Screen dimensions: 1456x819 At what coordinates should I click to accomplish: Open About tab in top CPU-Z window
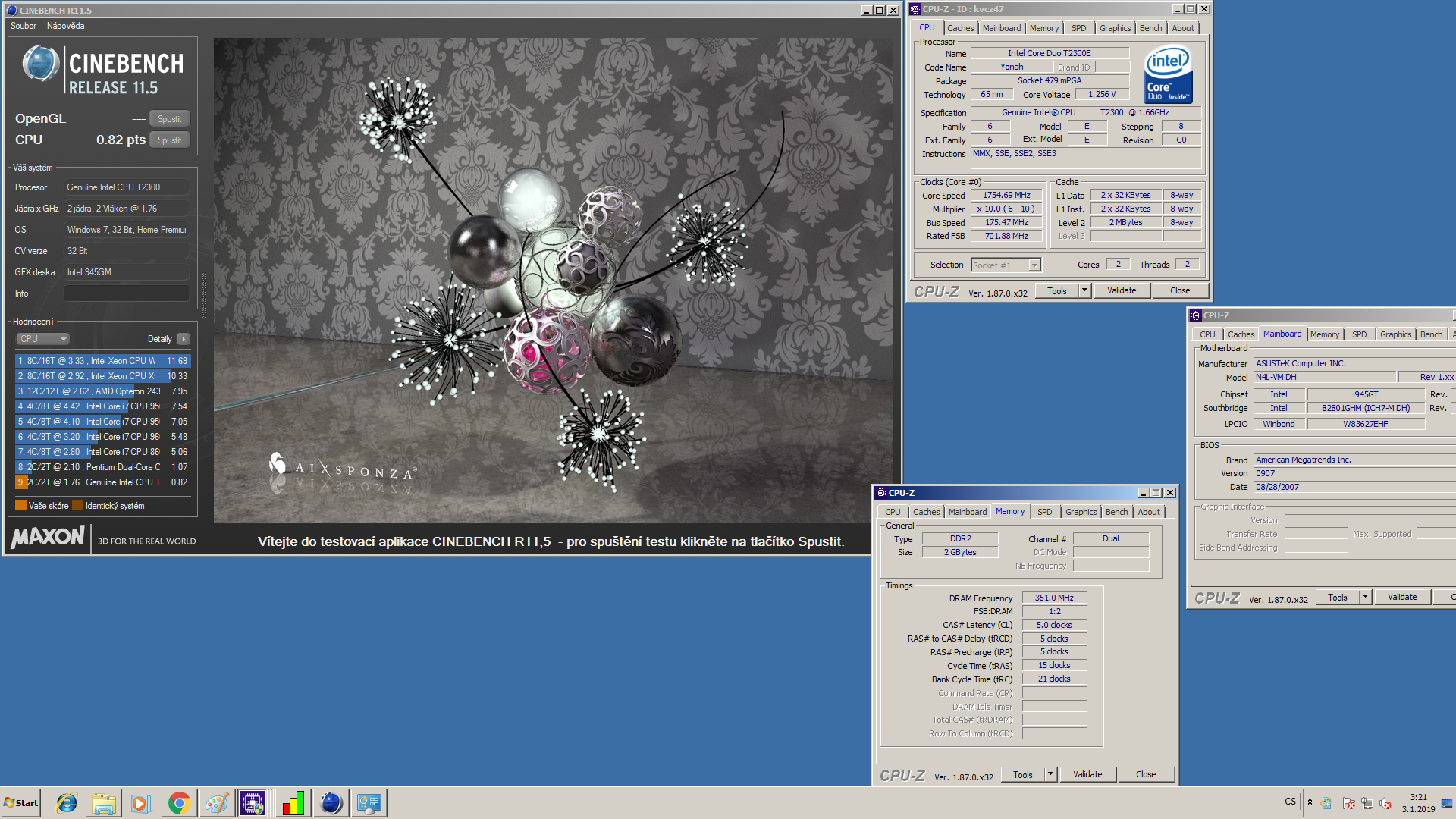coord(1182,28)
